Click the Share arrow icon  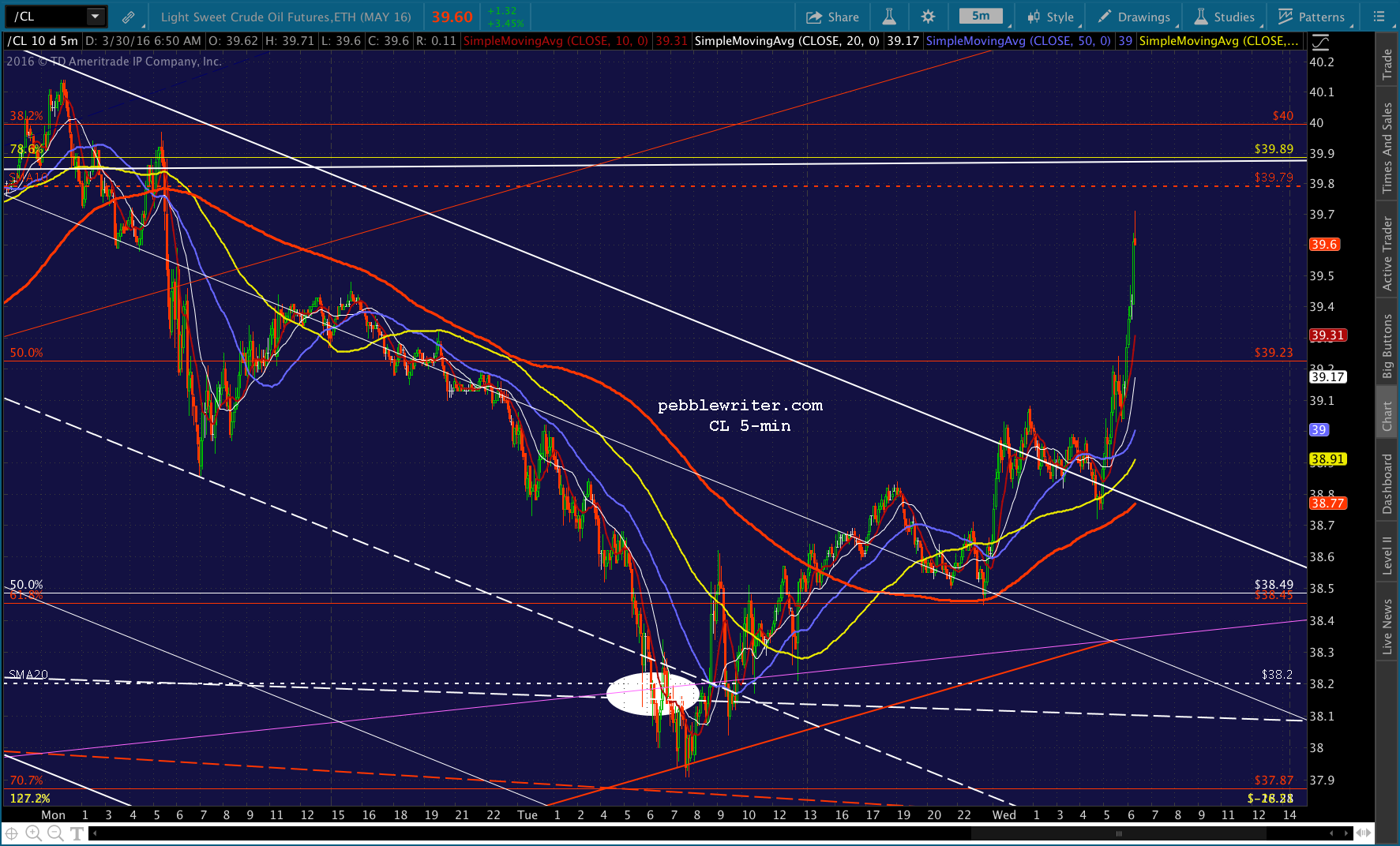pos(814,17)
